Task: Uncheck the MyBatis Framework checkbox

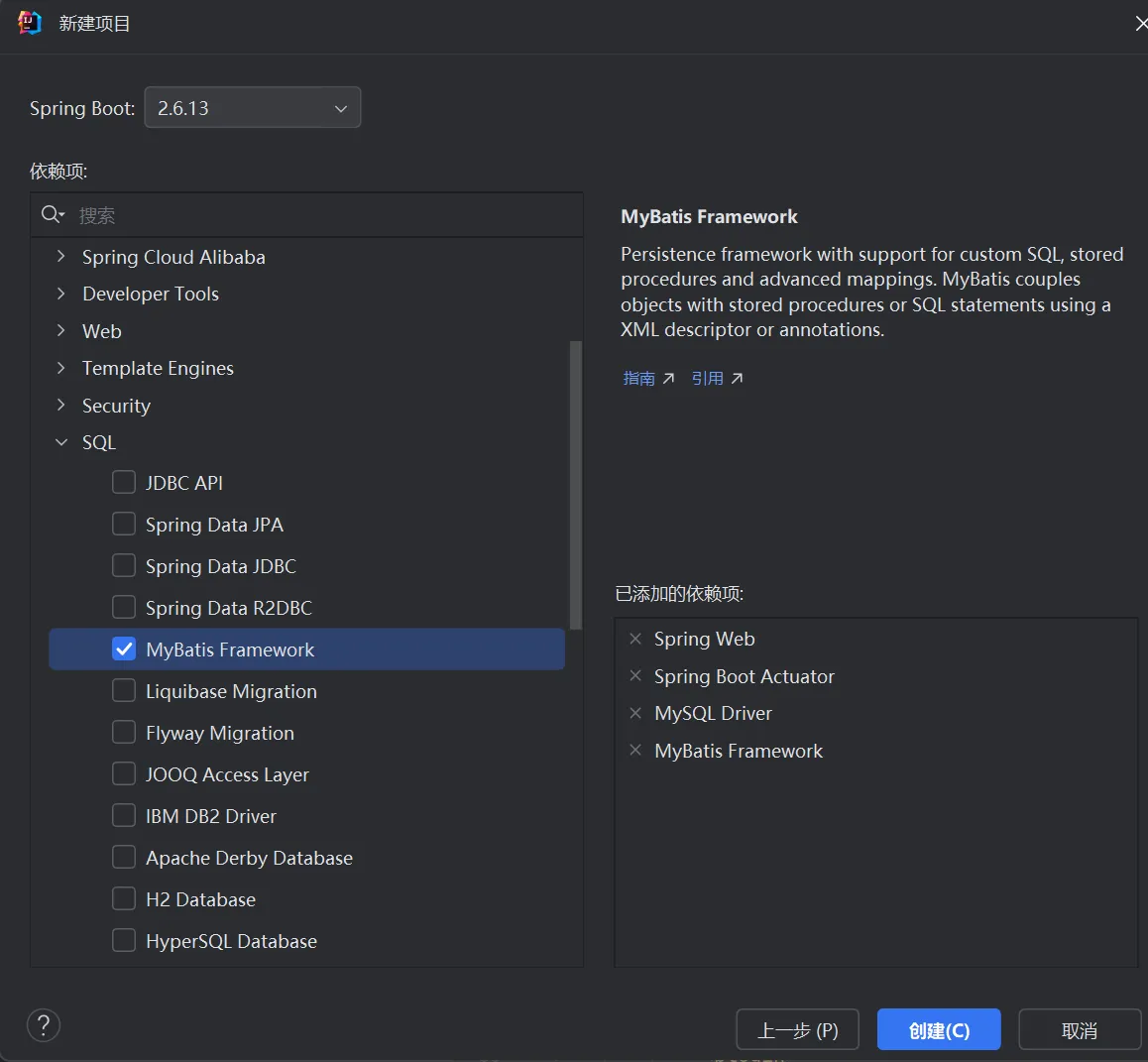Action: coord(124,649)
